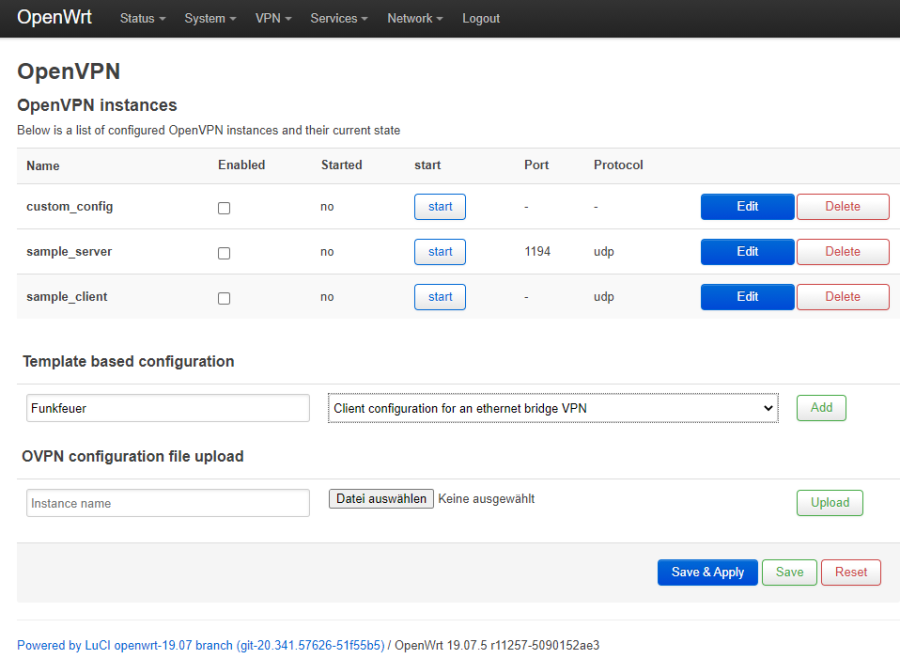Viewport: 900px width, 659px height.
Task: Expand the Network menu
Action: tap(414, 18)
